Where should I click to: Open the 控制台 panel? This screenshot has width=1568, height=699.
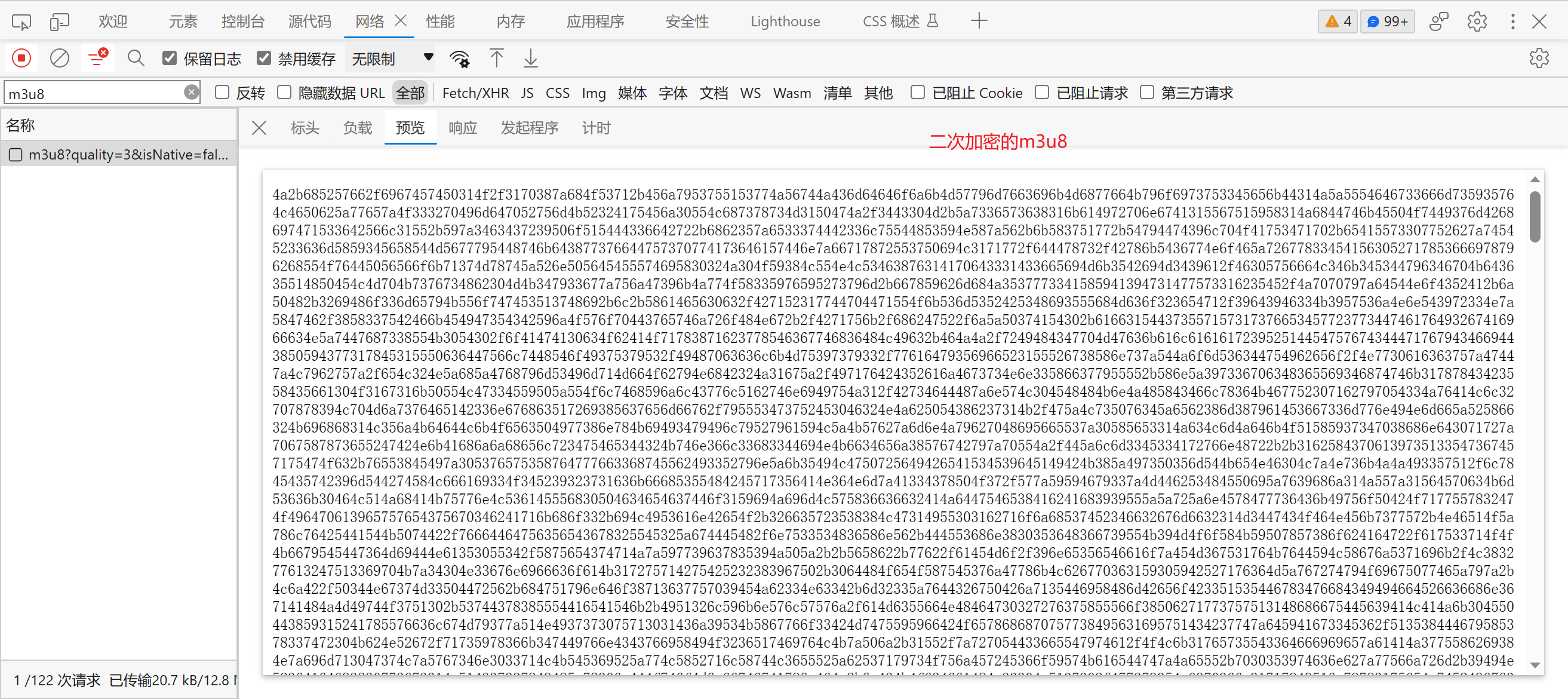point(243,21)
